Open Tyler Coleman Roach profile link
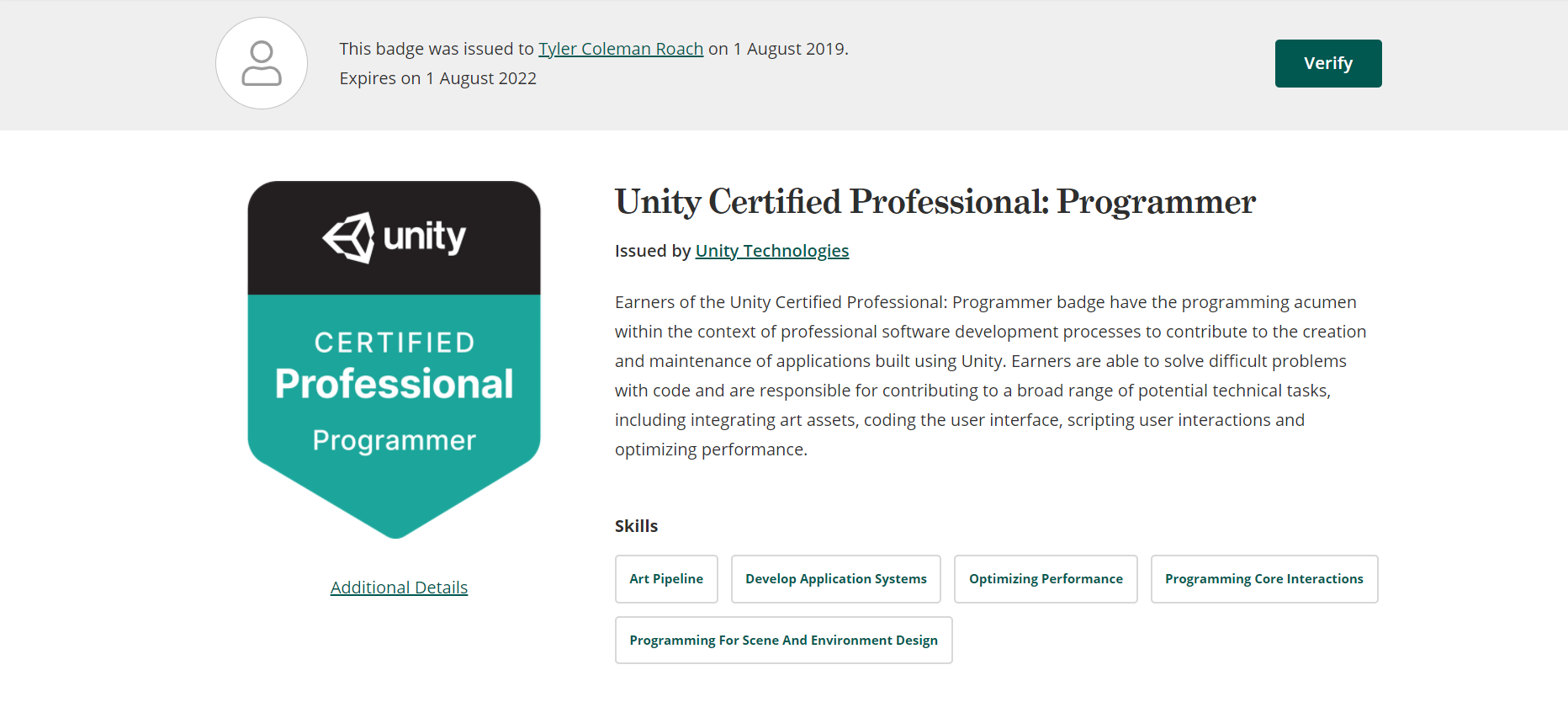 [621, 49]
